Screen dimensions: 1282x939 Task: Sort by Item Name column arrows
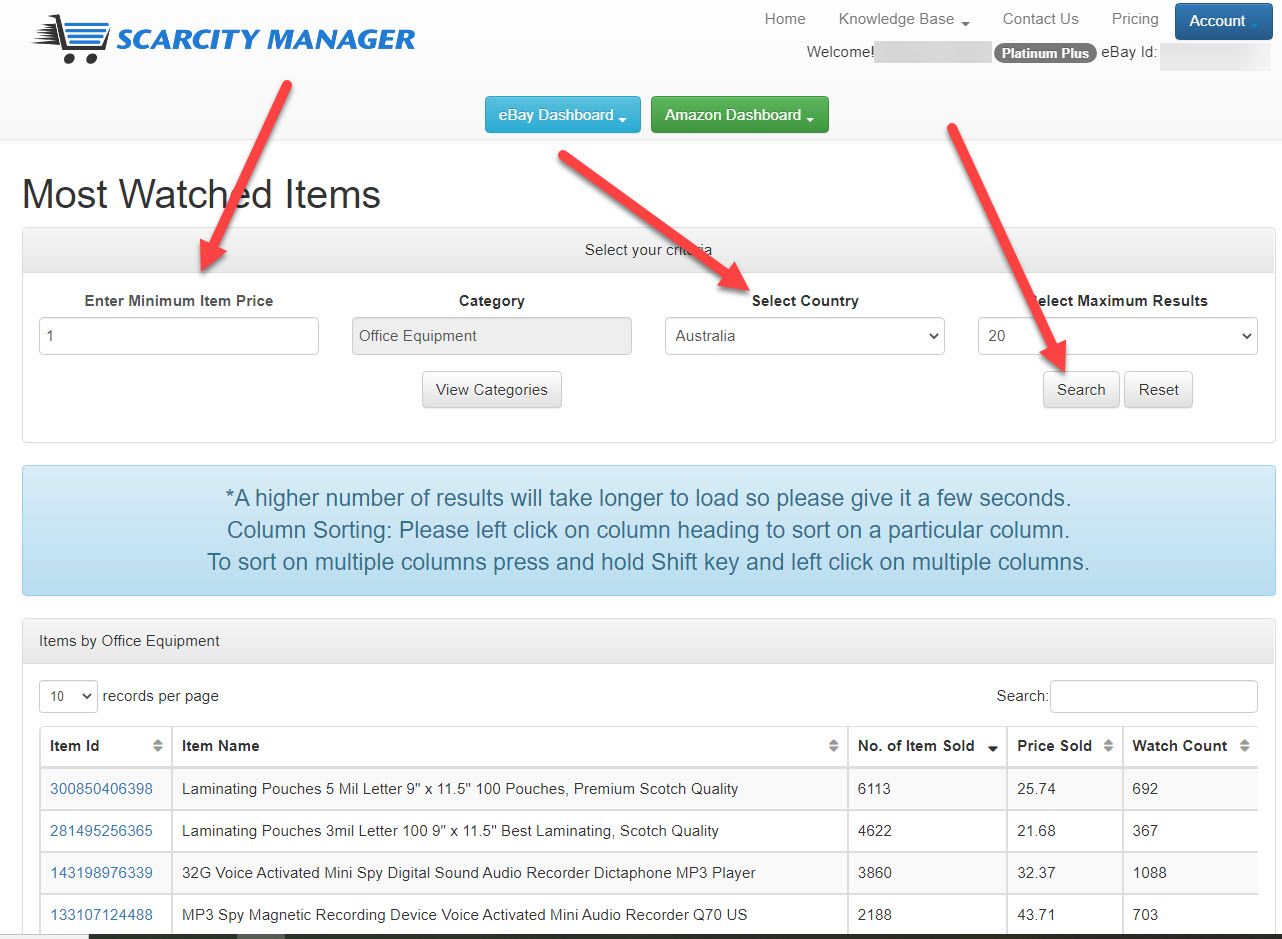click(834, 746)
